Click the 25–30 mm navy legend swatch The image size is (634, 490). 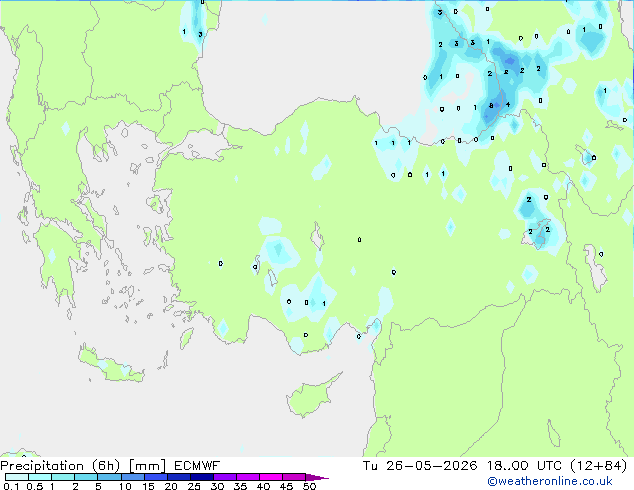coord(202,477)
